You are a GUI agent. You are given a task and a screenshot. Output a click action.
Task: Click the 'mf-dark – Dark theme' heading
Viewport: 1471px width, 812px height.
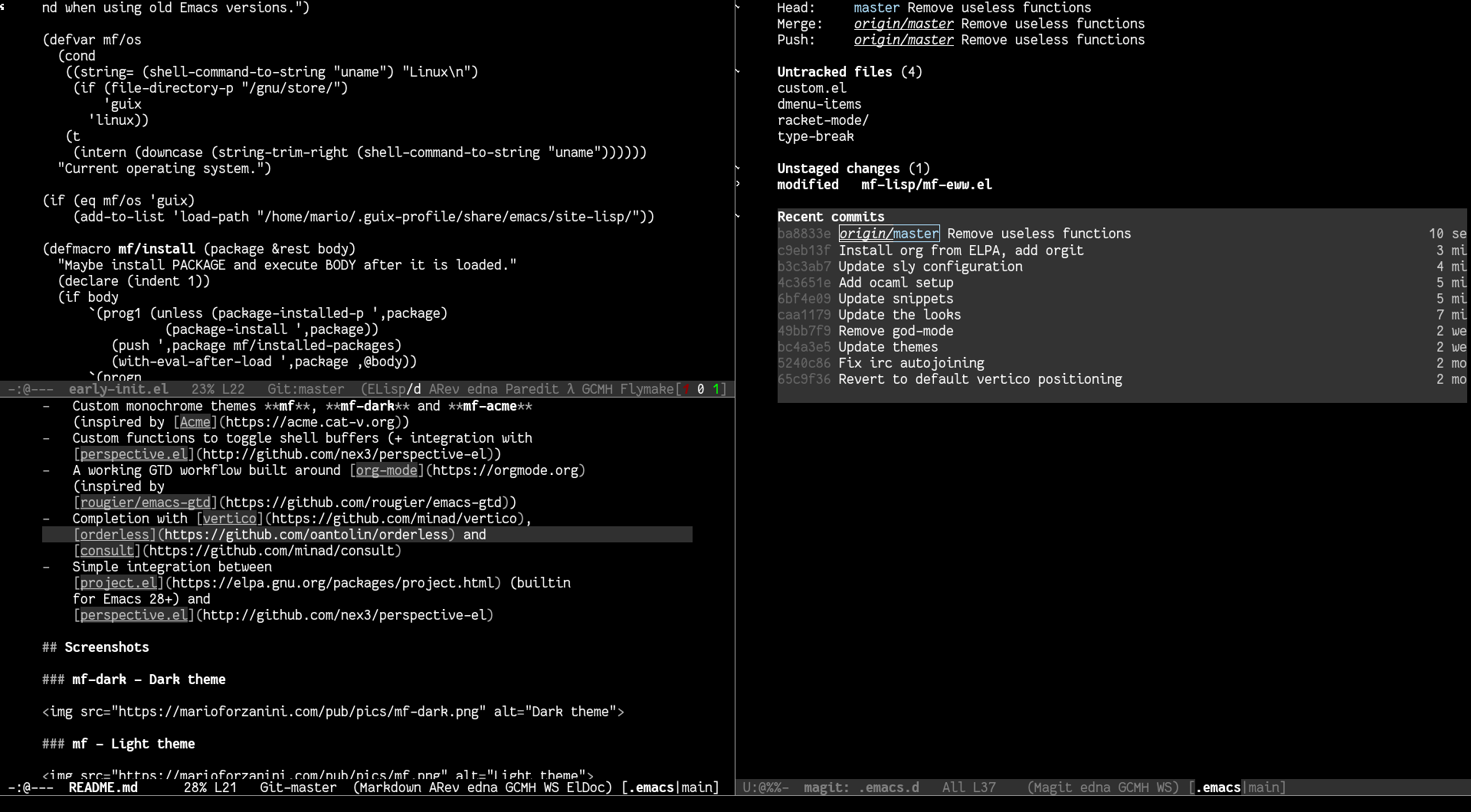[x=149, y=679]
